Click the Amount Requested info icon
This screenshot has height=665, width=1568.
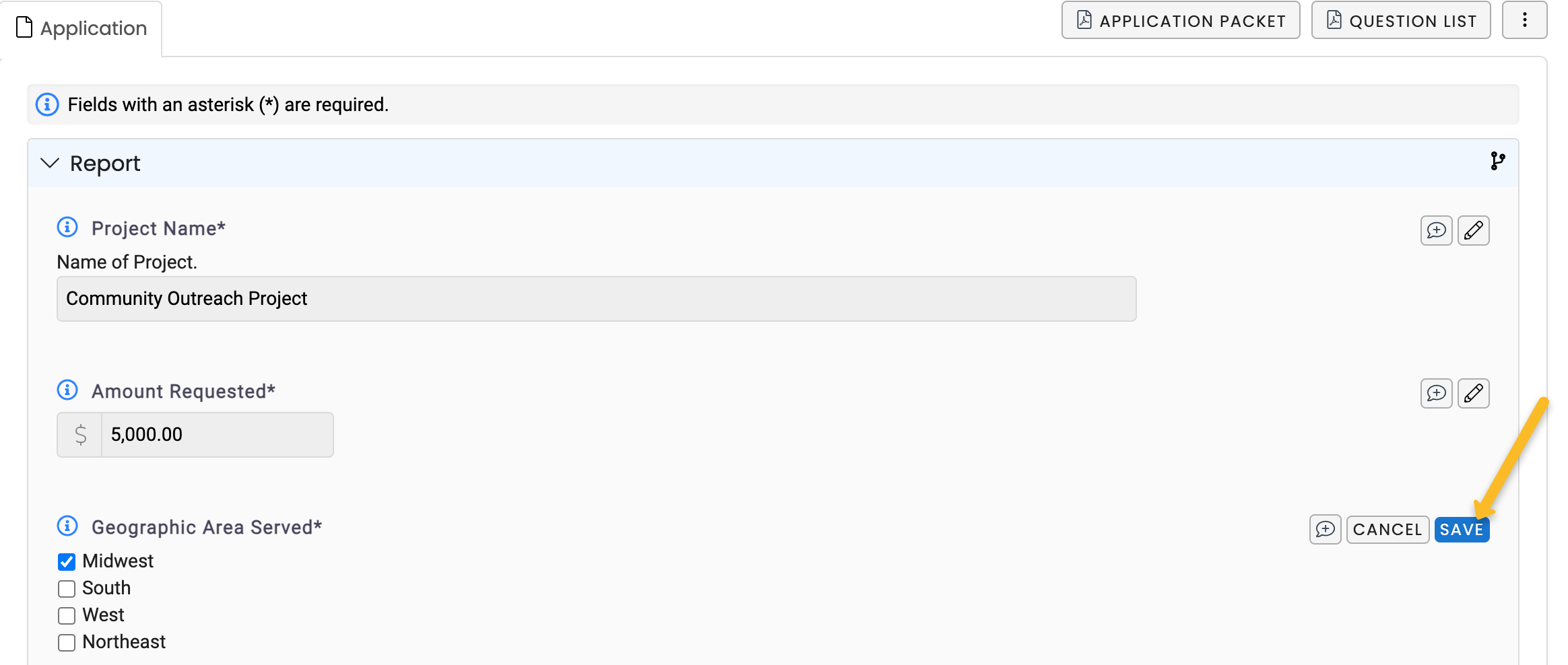click(67, 390)
